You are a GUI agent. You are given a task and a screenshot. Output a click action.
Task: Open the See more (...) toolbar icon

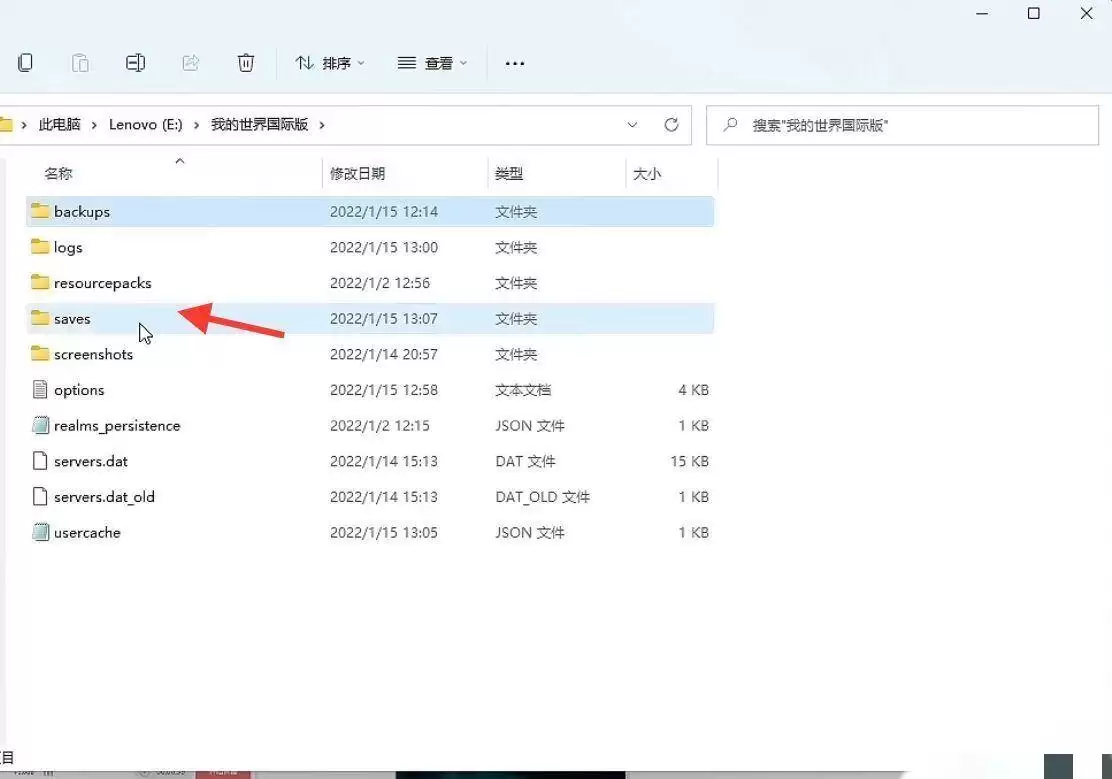click(514, 63)
